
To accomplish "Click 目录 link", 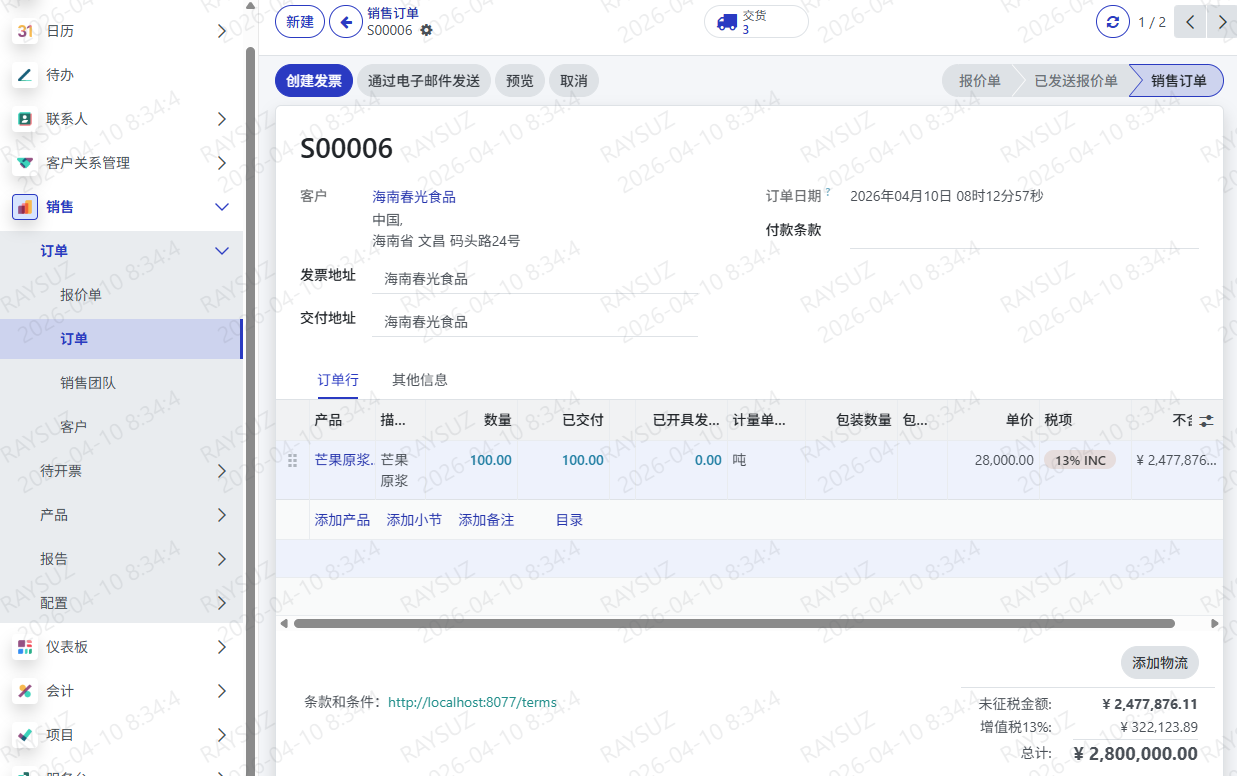I will point(569,520).
